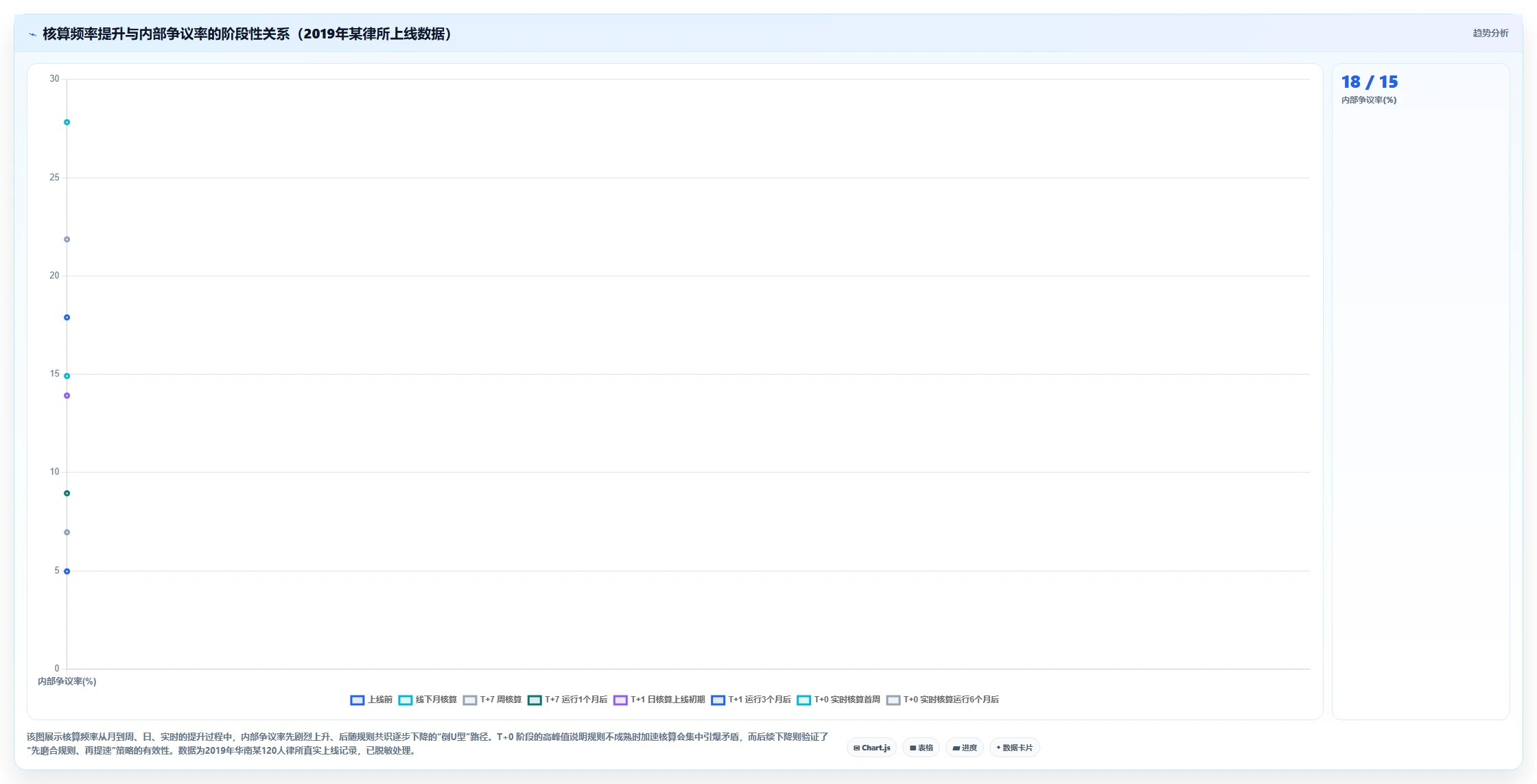The height and width of the screenshot is (784, 1537).
Task: Click the blue data point near 18
Action: click(67, 318)
